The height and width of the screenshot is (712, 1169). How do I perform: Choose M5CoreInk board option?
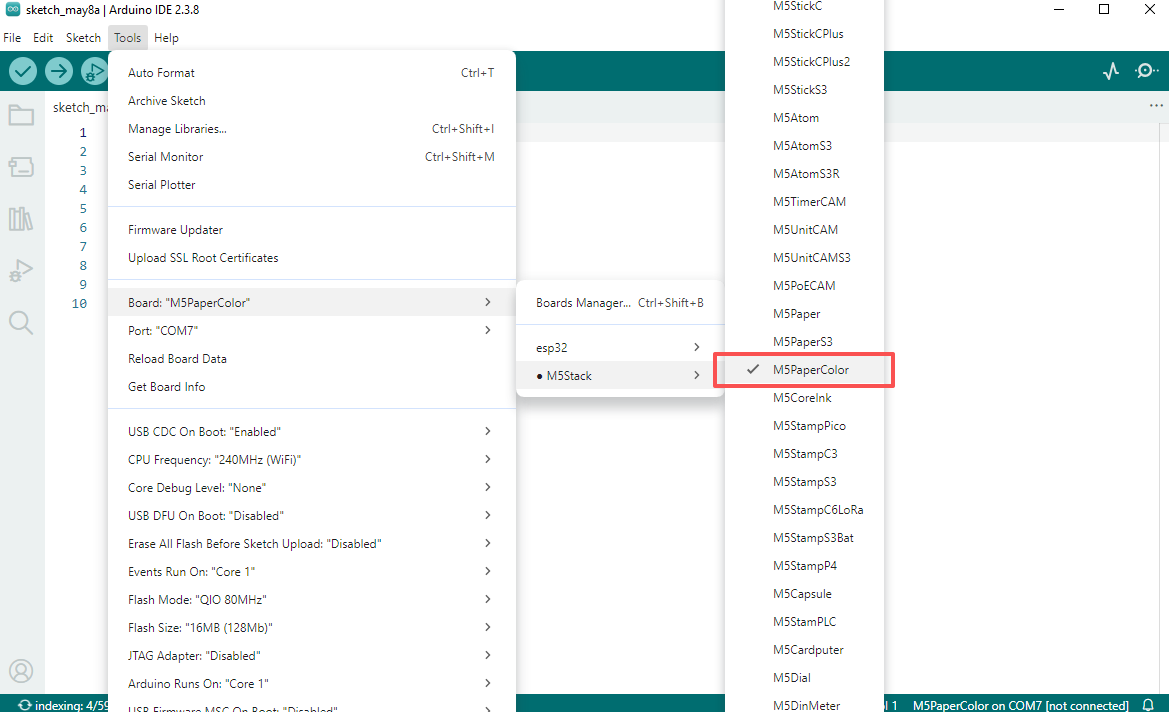pos(804,398)
